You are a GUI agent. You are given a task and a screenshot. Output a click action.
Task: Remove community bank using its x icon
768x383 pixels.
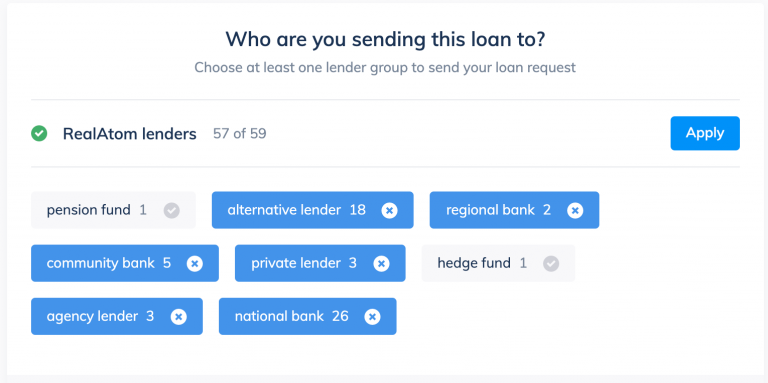[x=194, y=263]
